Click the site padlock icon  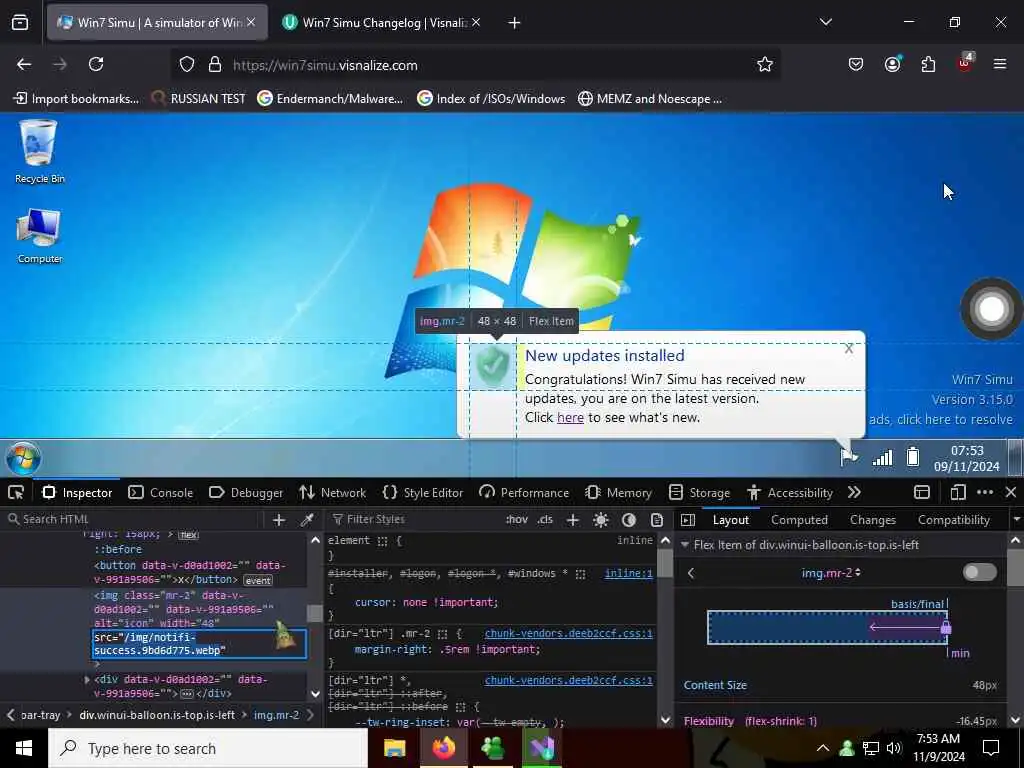(214, 65)
